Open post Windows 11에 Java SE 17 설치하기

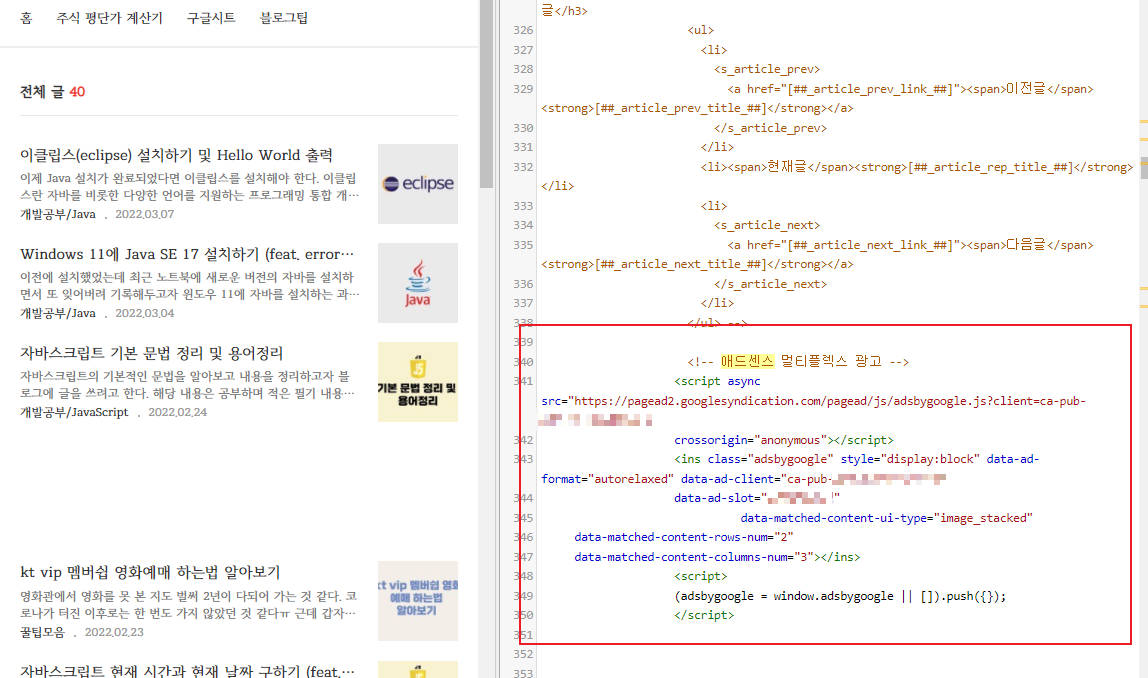click(187, 254)
